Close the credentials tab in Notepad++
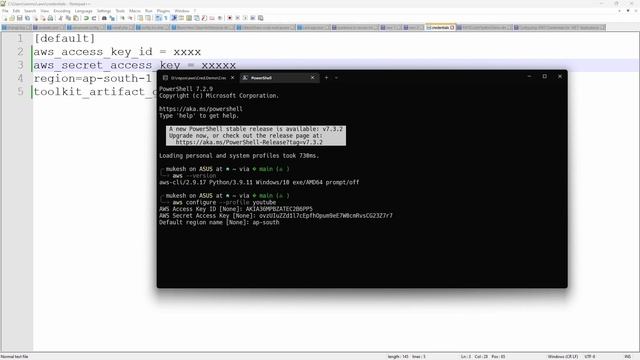The width and height of the screenshot is (640, 360). [x=452, y=27]
